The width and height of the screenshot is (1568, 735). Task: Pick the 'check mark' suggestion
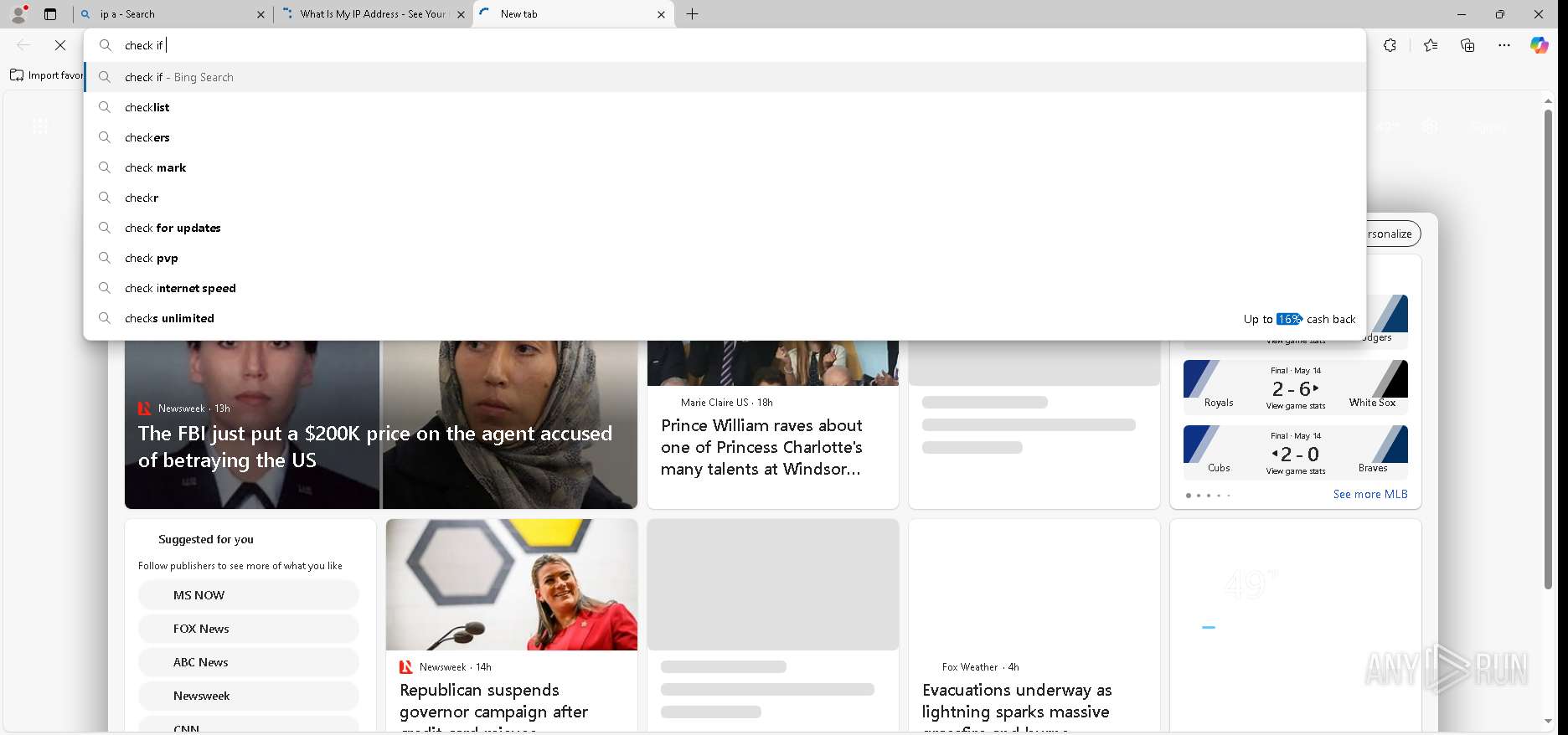coord(725,167)
